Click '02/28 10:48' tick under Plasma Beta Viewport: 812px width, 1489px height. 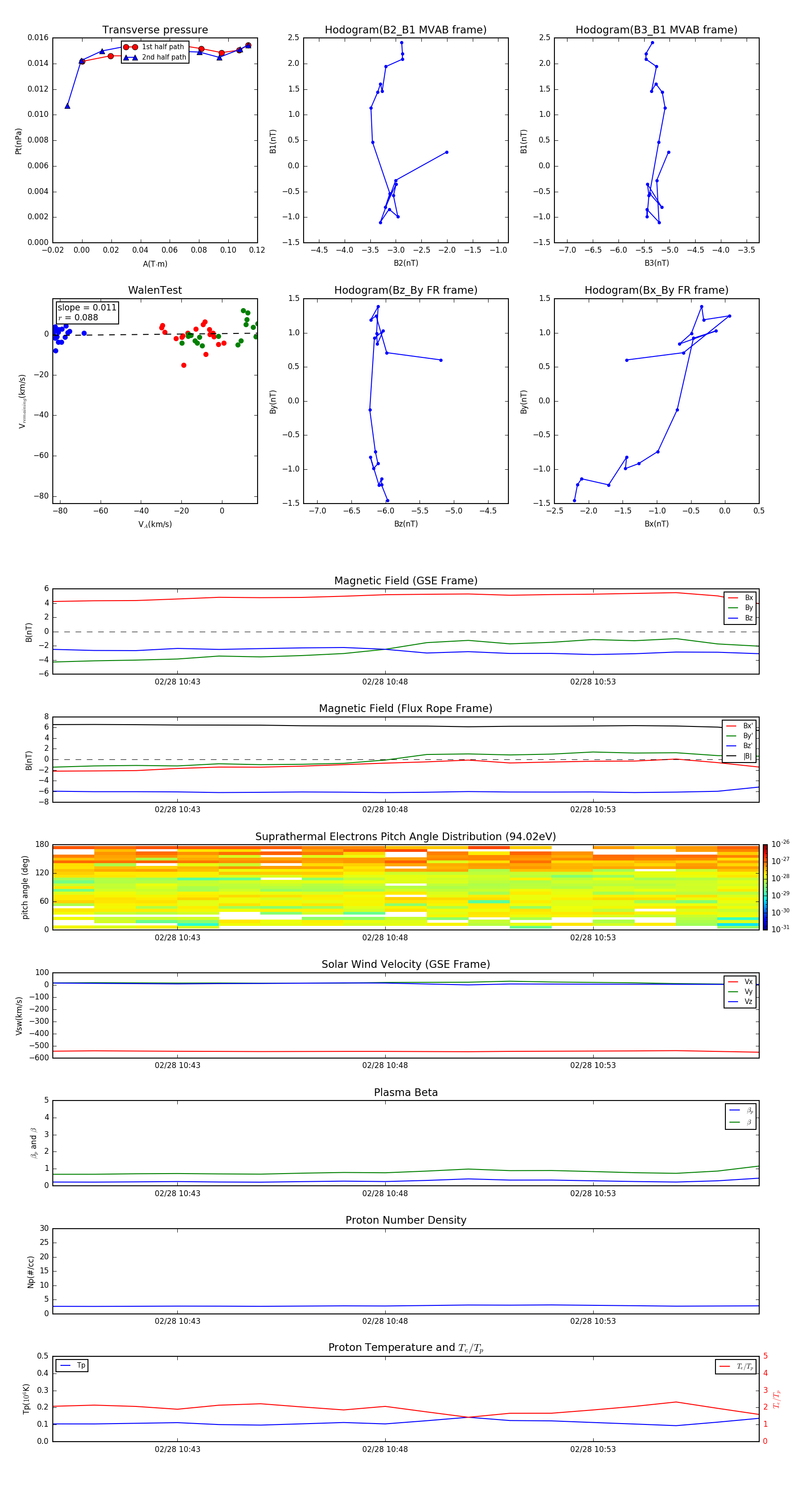tap(385, 1193)
